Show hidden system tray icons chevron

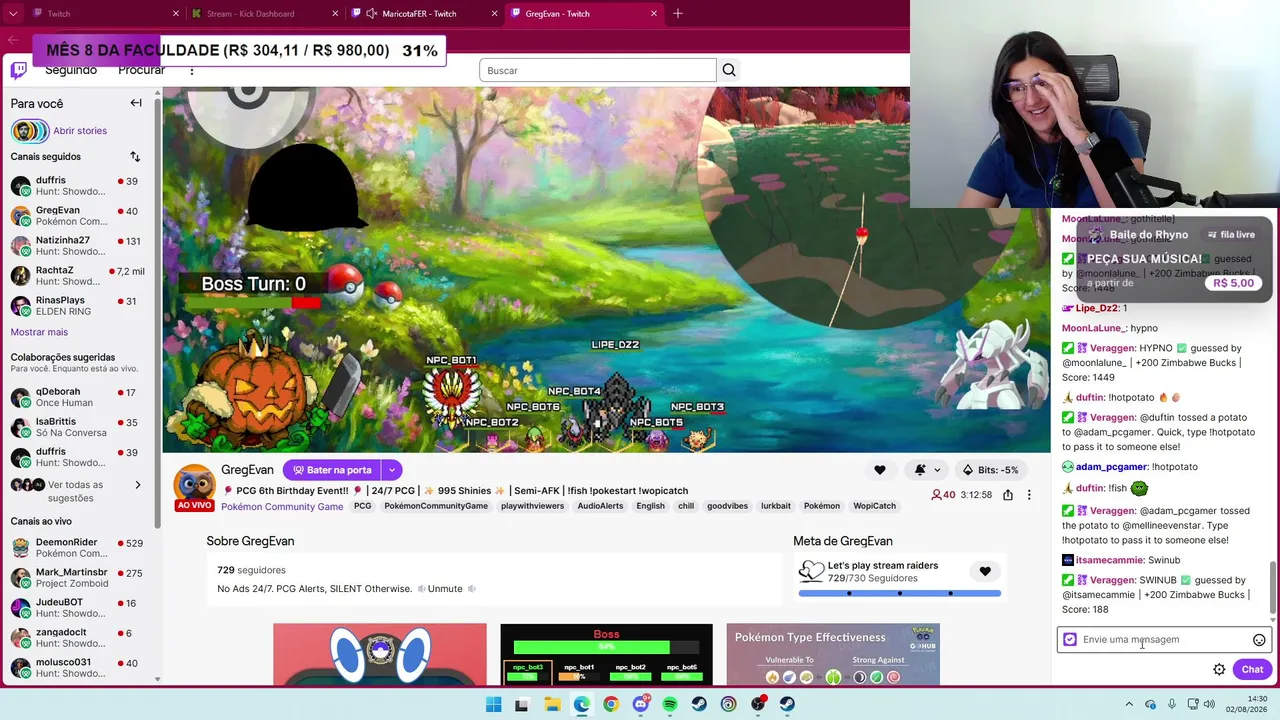[1129, 704]
